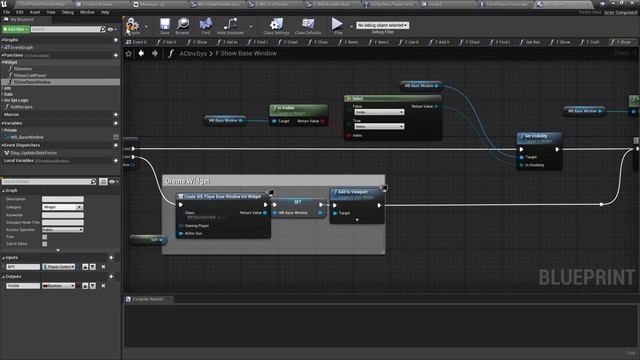The height and width of the screenshot is (360, 640).
Task: Toggle visibility eye of WB_BaseWindow variable
Action: tap(116, 137)
